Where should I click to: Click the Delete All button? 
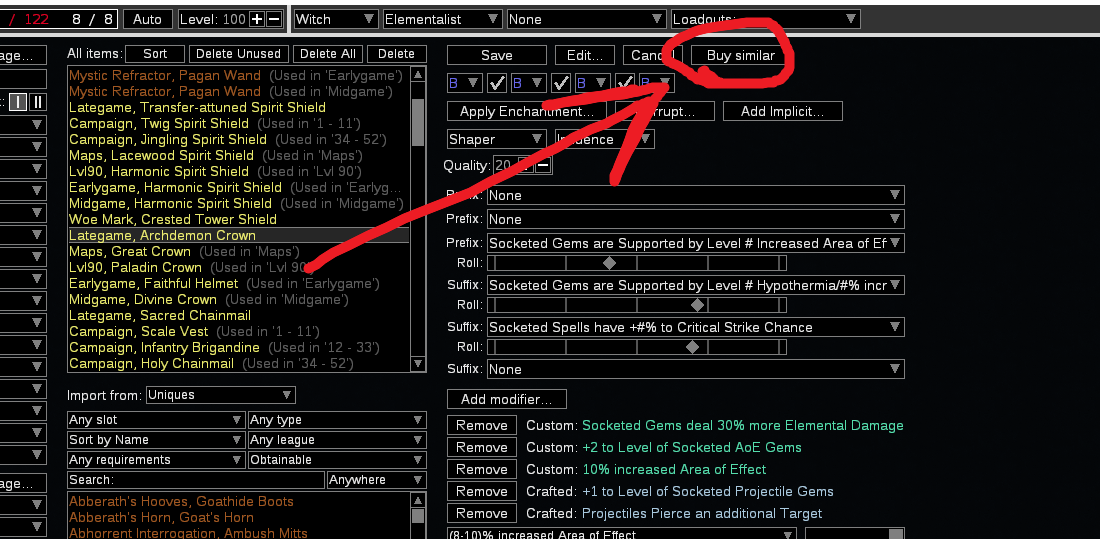[328, 53]
